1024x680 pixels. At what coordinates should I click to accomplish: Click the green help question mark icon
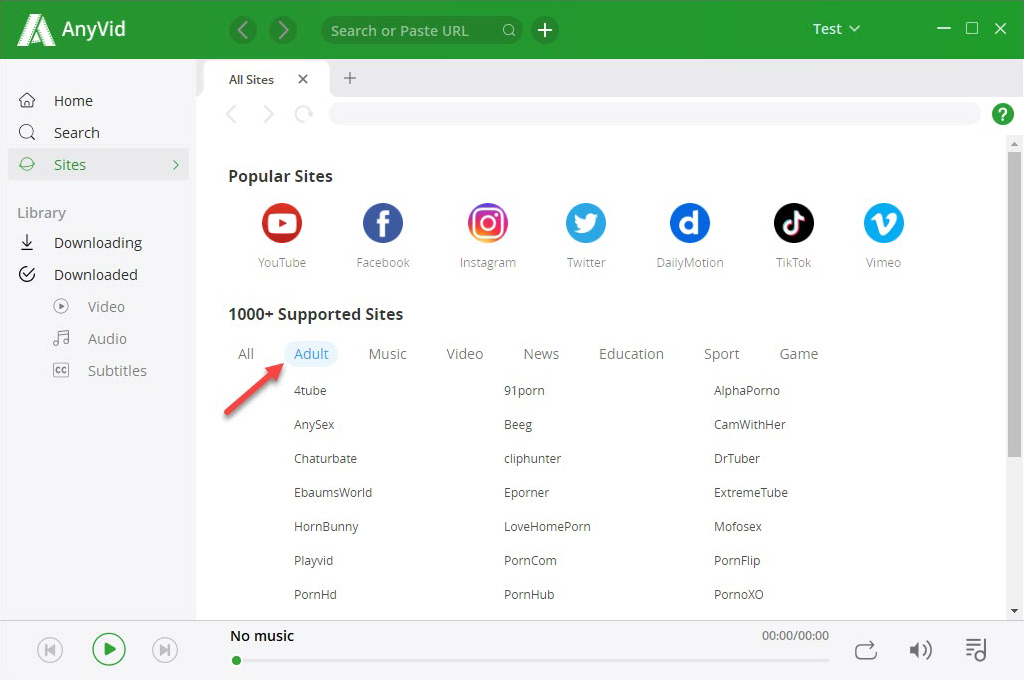coord(1002,114)
